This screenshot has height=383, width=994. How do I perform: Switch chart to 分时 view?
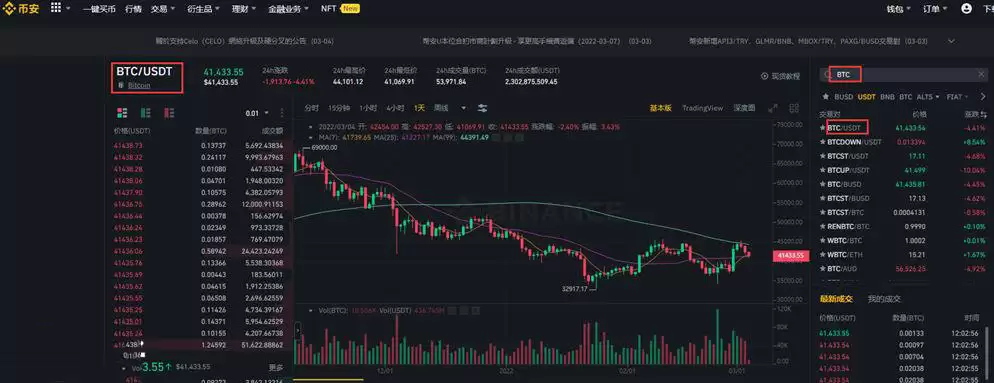311,108
